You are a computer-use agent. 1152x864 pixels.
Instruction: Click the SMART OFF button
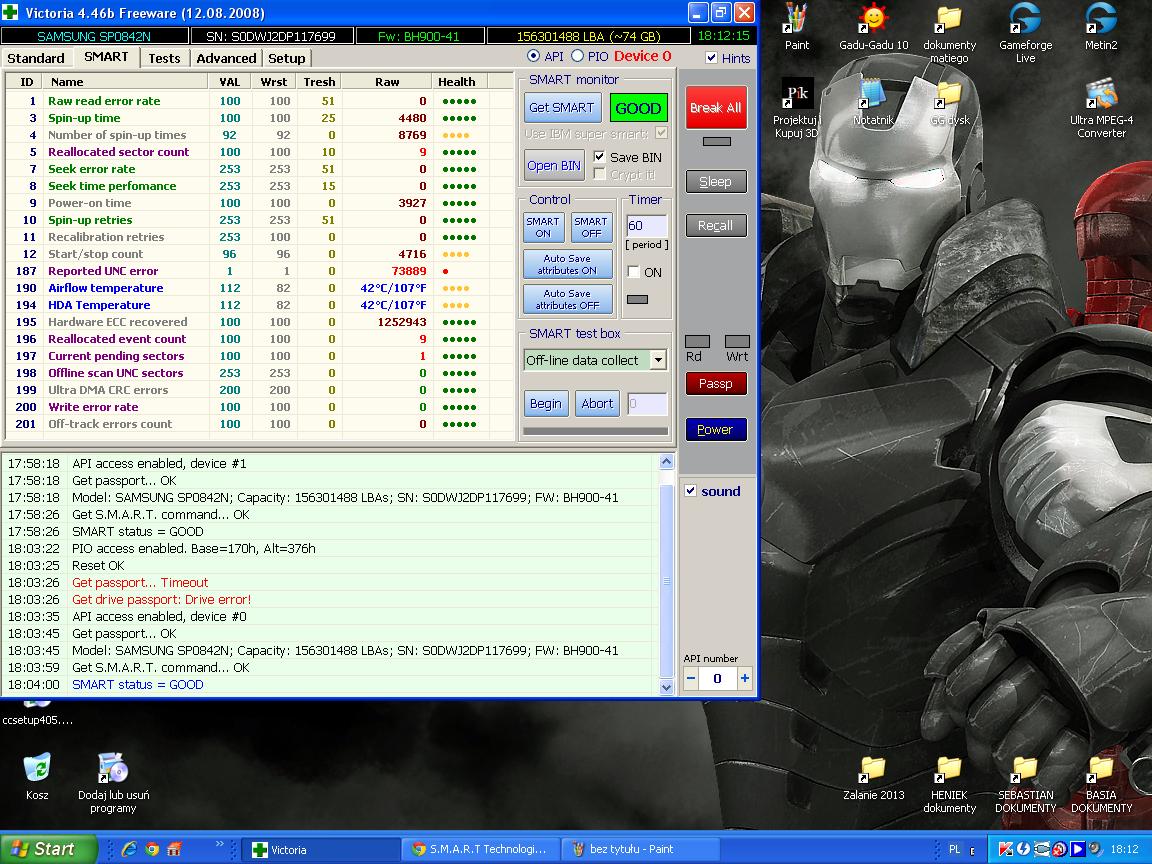(x=591, y=227)
